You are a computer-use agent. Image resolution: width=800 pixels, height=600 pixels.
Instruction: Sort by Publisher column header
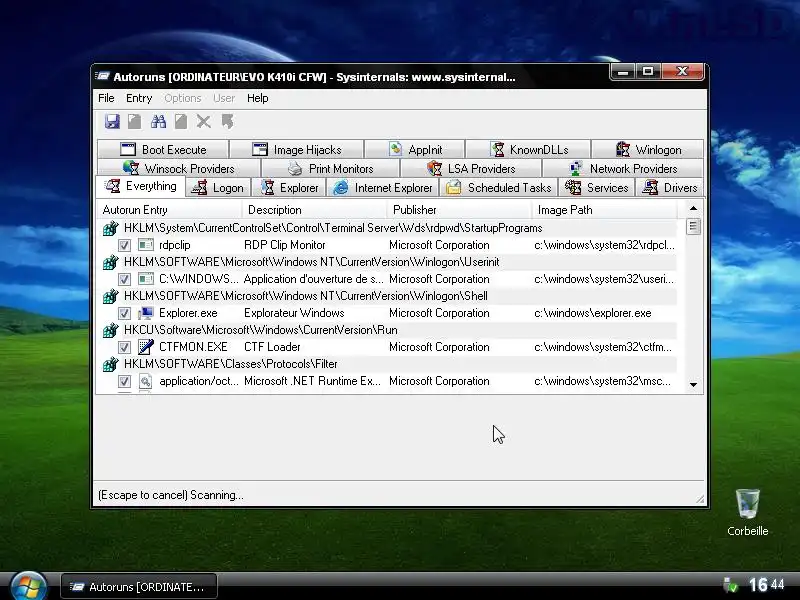(x=459, y=210)
